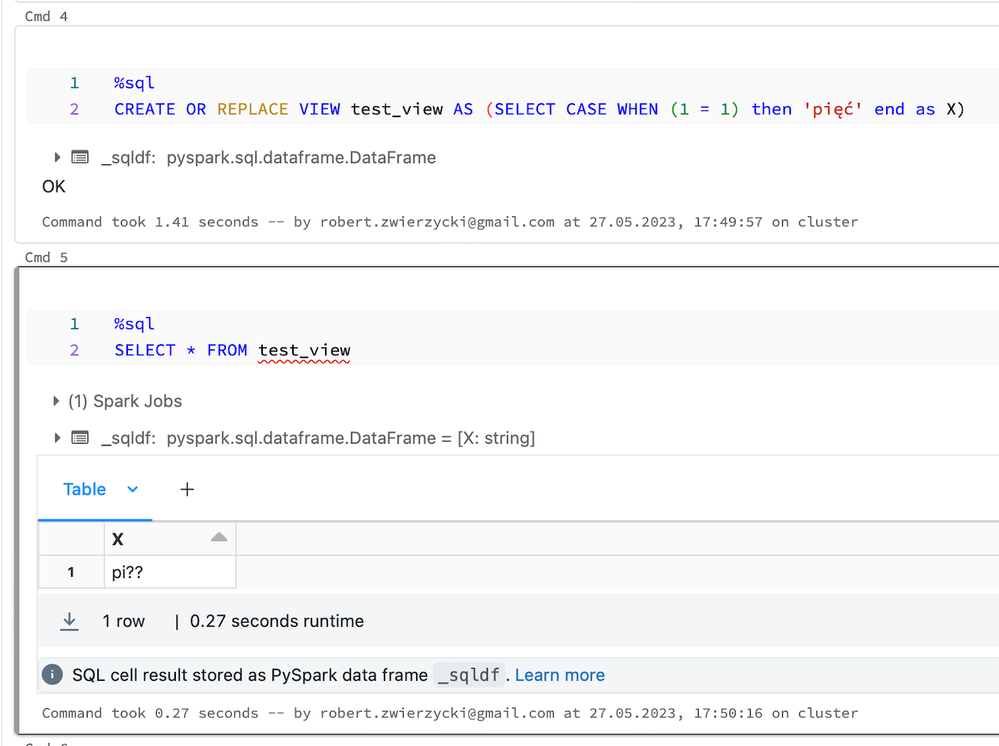Click the sort arrow on column X
Screen dimensions: 999x746
pyautogui.click(x=219, y=538)
